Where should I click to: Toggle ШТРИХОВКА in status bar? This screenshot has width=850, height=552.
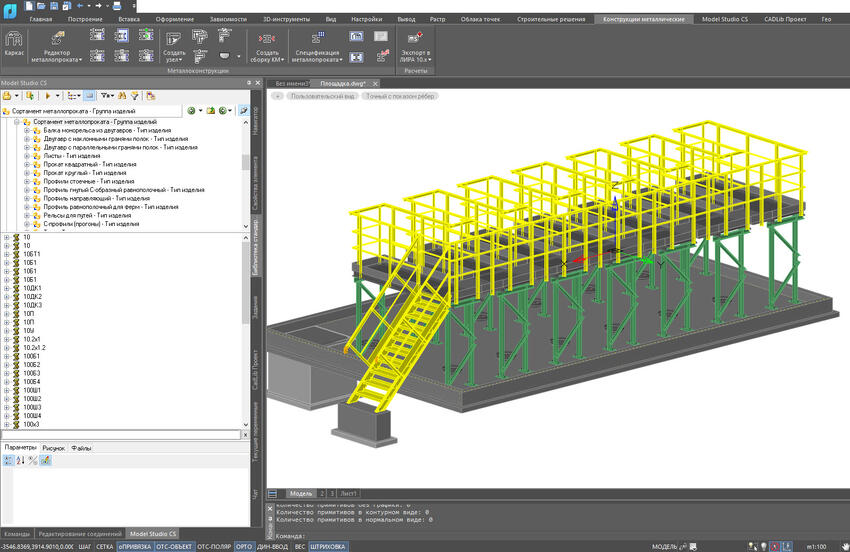(327, 546)
